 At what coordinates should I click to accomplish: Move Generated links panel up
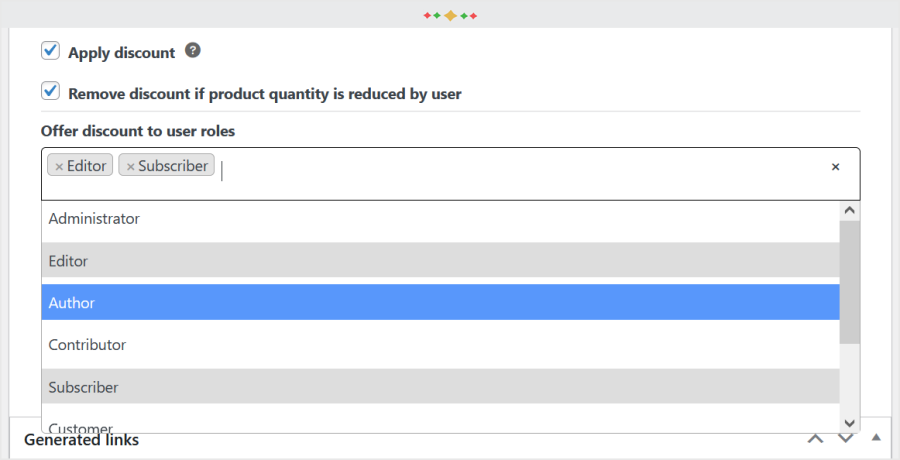(x=816, y=438)
